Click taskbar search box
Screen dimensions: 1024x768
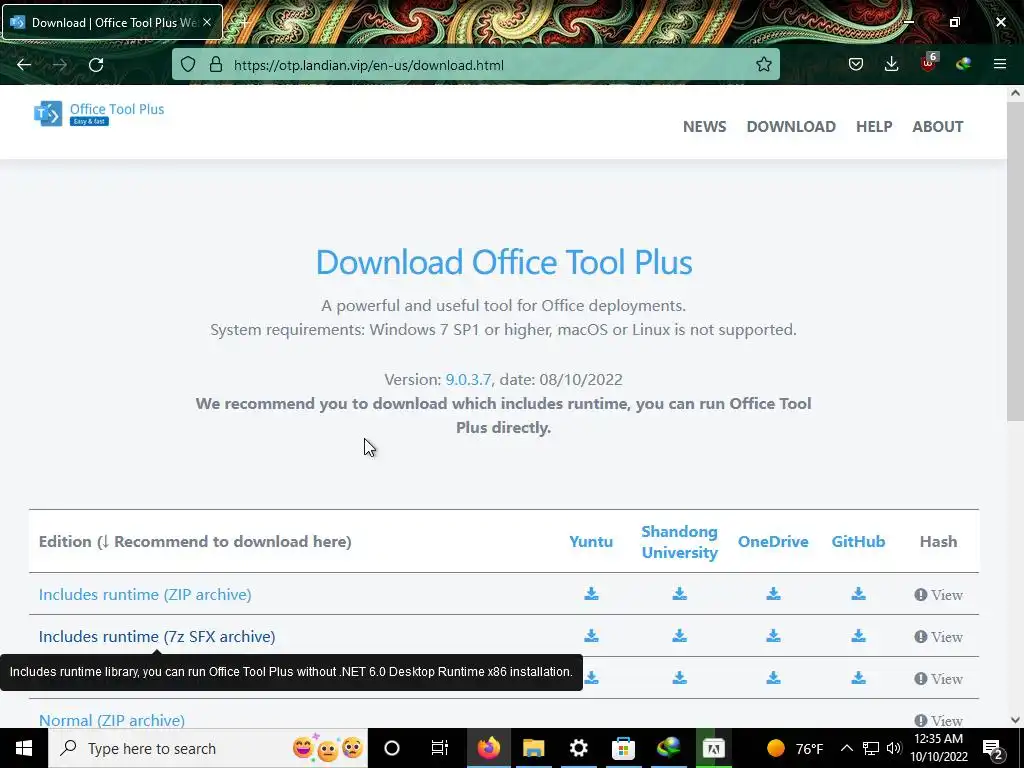(208, 748)
